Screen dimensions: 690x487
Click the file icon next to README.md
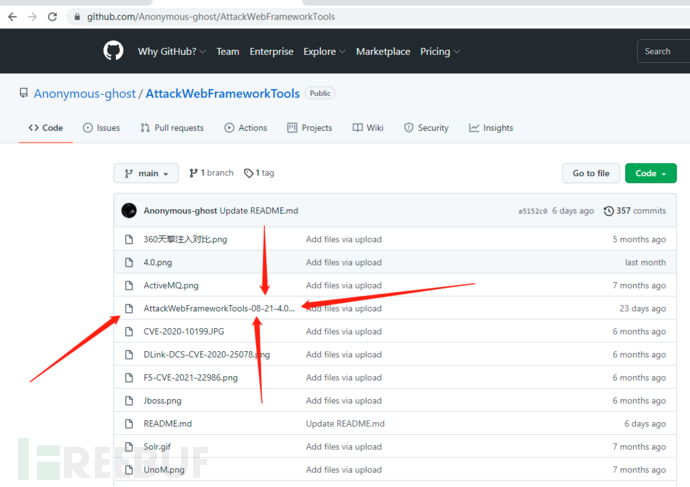[x=129, y=424]
